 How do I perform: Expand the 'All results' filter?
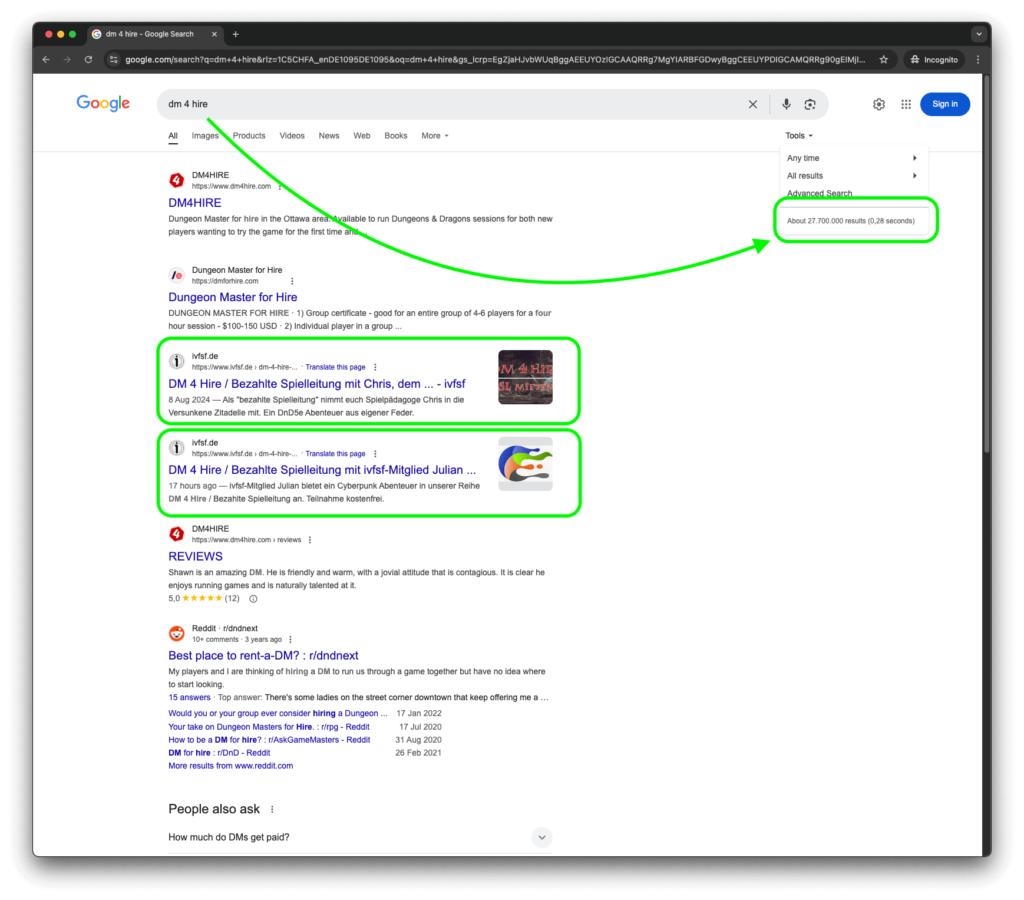point(852,176)
